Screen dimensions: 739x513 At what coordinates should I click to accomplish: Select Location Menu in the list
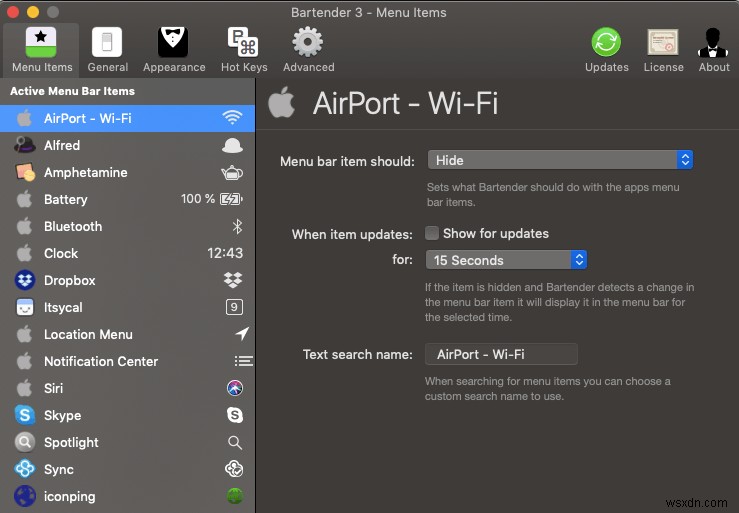[127, 334]
